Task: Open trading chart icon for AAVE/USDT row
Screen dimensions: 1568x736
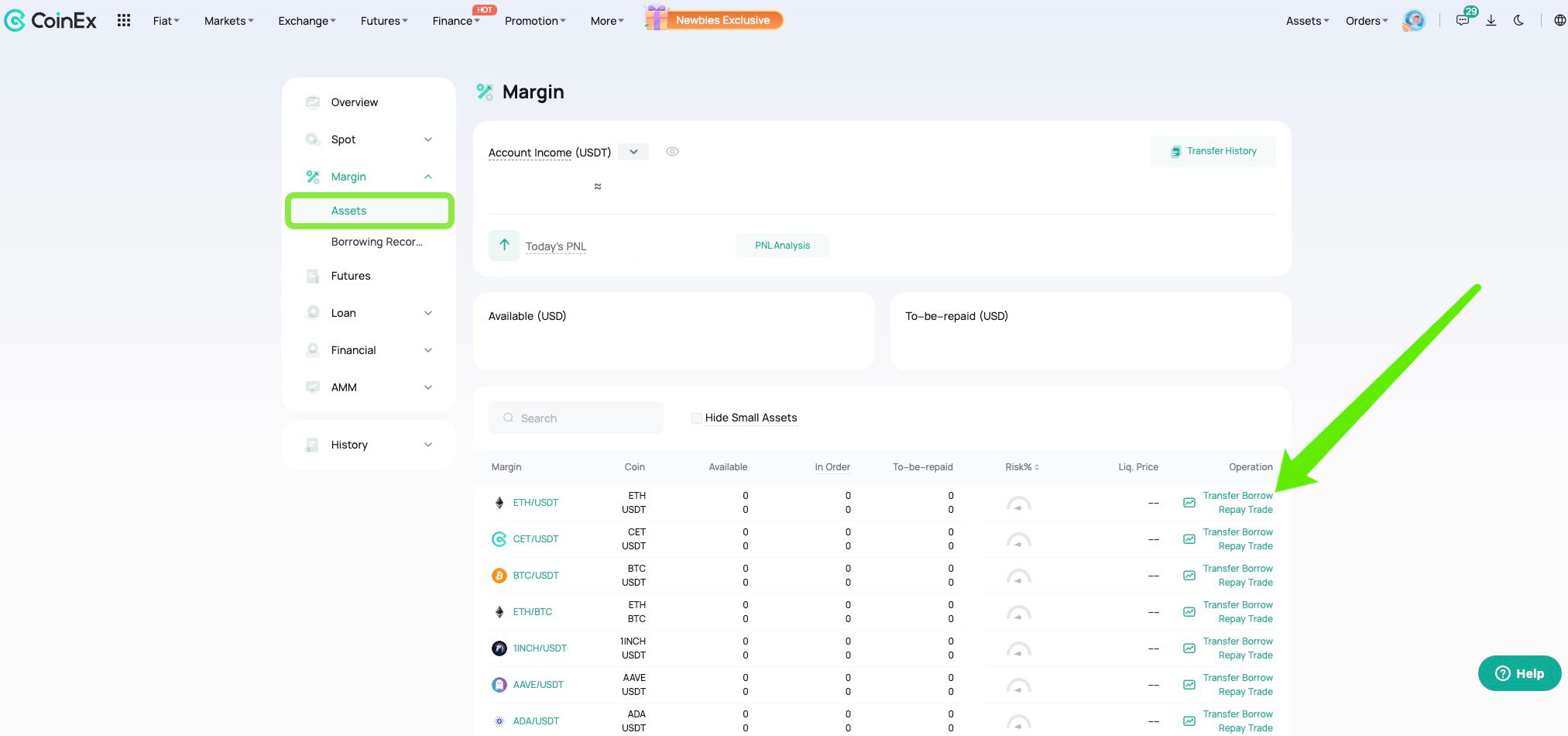Action: tap(1189, 685)
